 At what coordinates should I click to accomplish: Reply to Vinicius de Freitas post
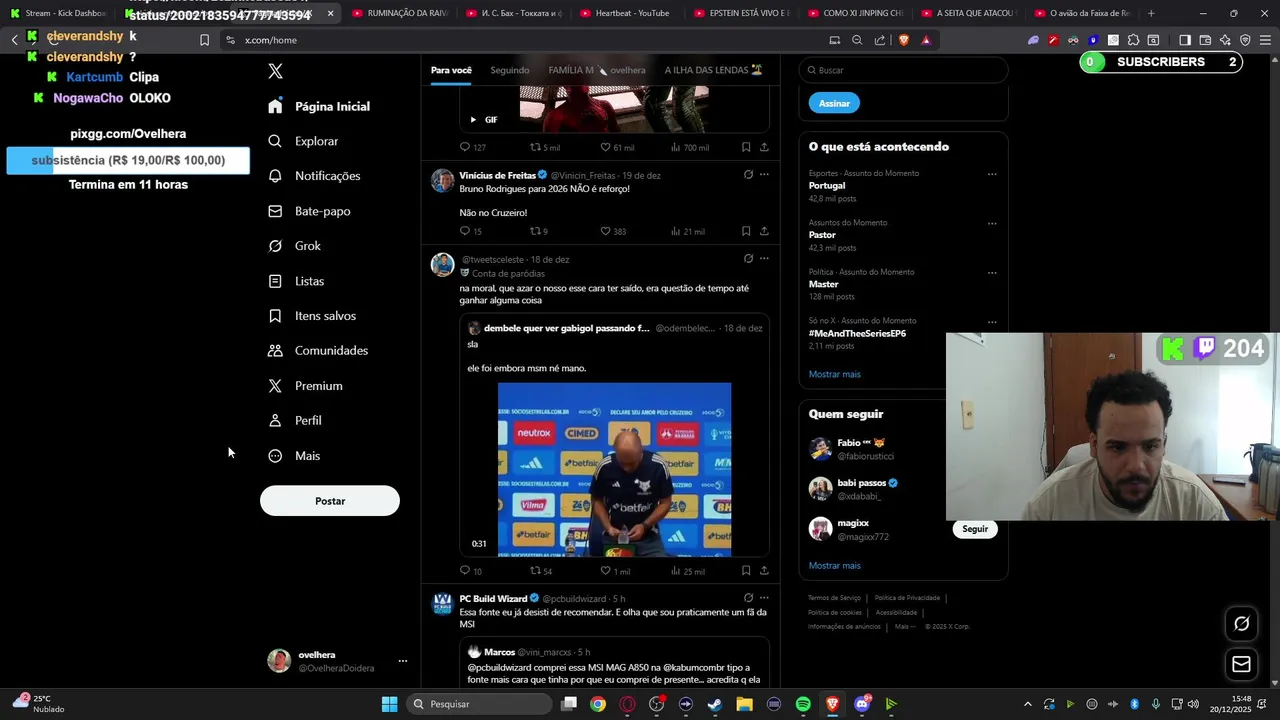464,231
